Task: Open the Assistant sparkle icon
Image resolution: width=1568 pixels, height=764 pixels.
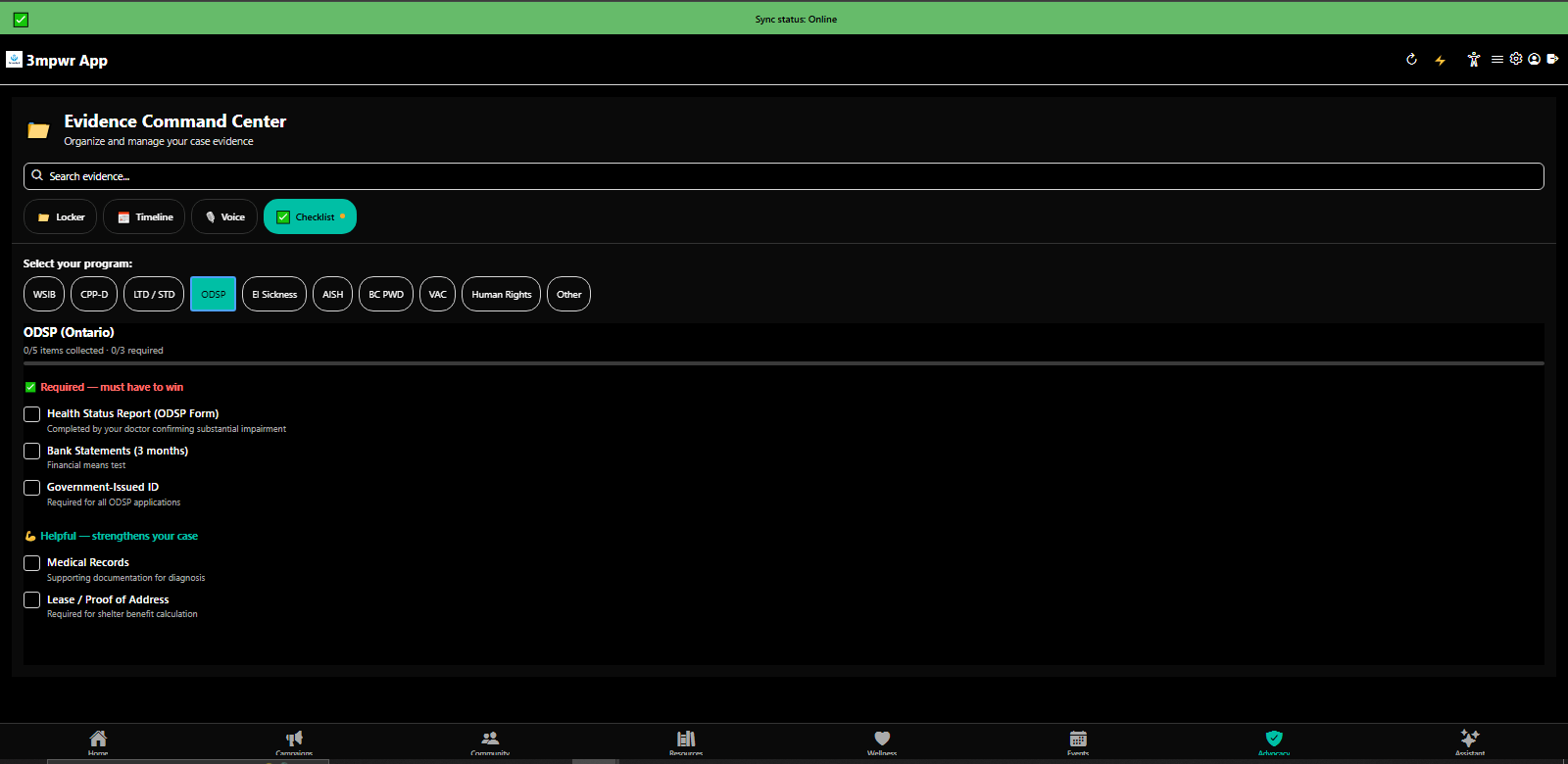Action: (1469, 740)
